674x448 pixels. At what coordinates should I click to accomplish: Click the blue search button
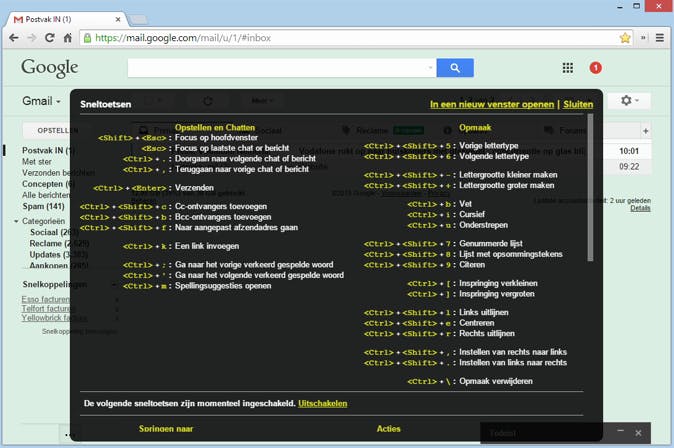click(455, 68)
